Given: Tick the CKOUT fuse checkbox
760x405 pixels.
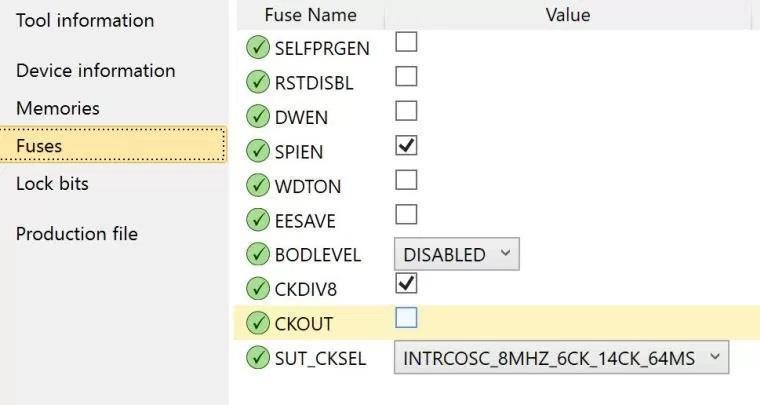Looking at the screenshot, I should [x=406, y=318].
